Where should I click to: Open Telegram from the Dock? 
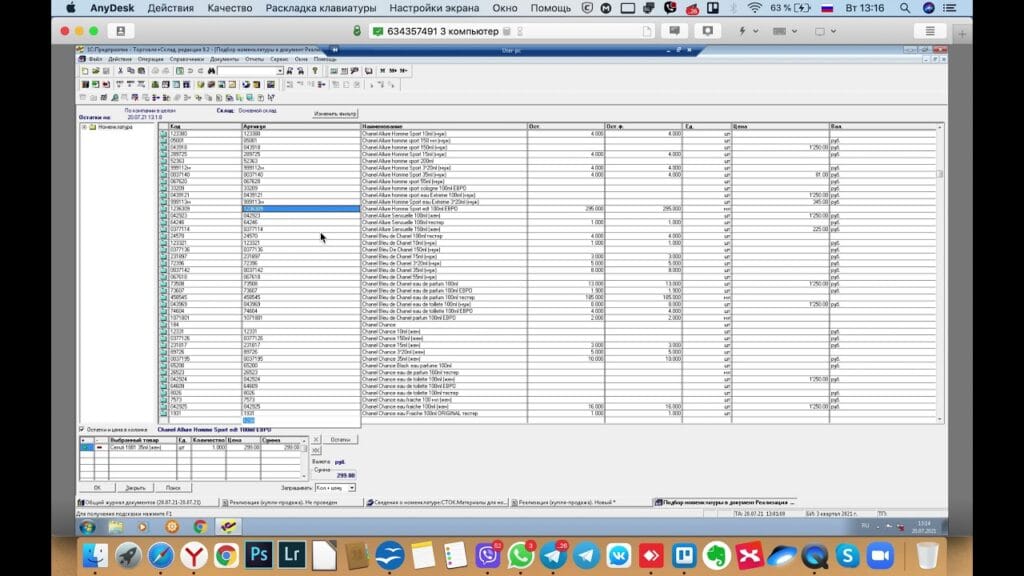587,555
